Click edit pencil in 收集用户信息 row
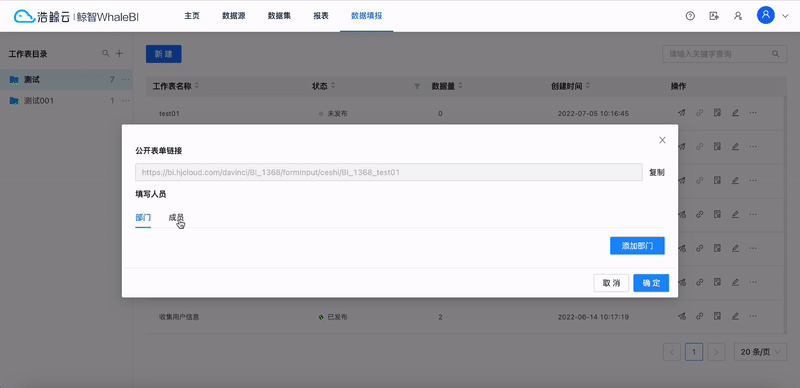Screen dimensions: 800x388 tap(735, 317)
